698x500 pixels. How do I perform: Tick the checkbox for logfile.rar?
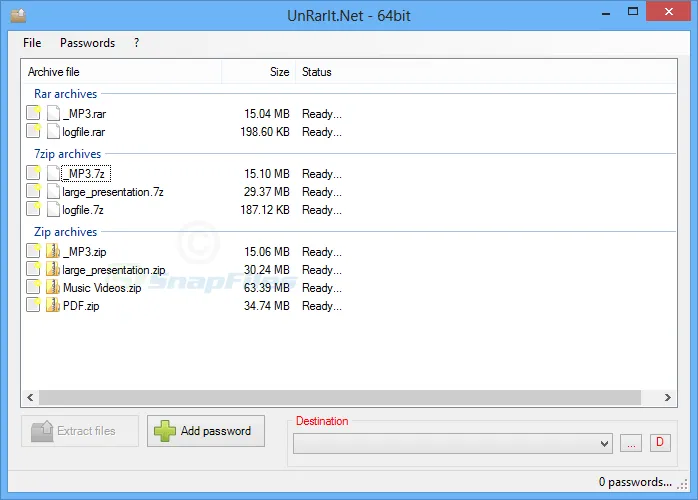(x=33, y=131)
